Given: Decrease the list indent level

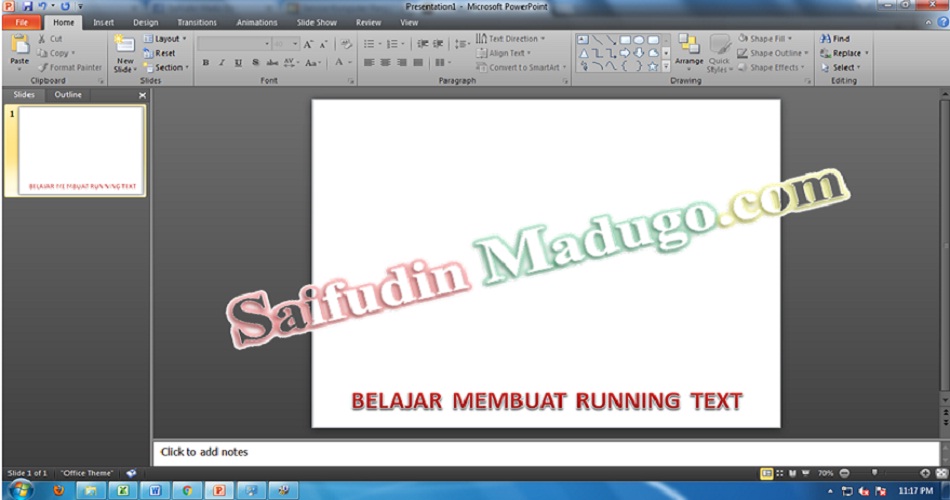Looking at the screenshot, I should (422, 44).
